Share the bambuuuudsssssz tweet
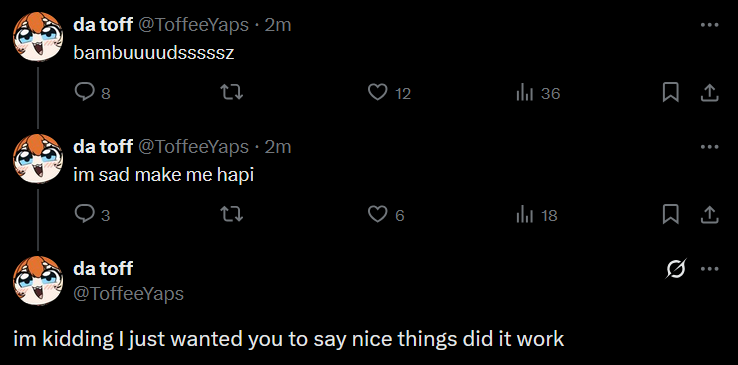 point(710,93)
